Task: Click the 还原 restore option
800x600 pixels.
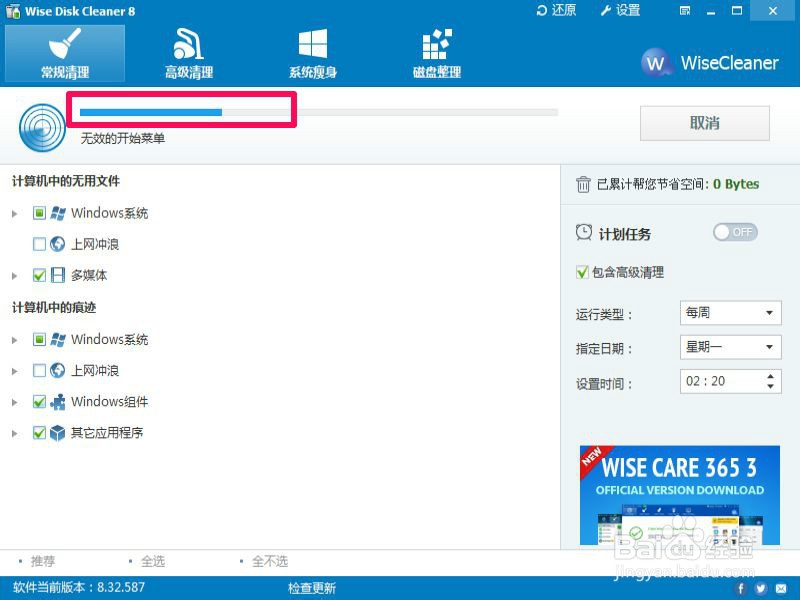Action: [x=556, y=10]
